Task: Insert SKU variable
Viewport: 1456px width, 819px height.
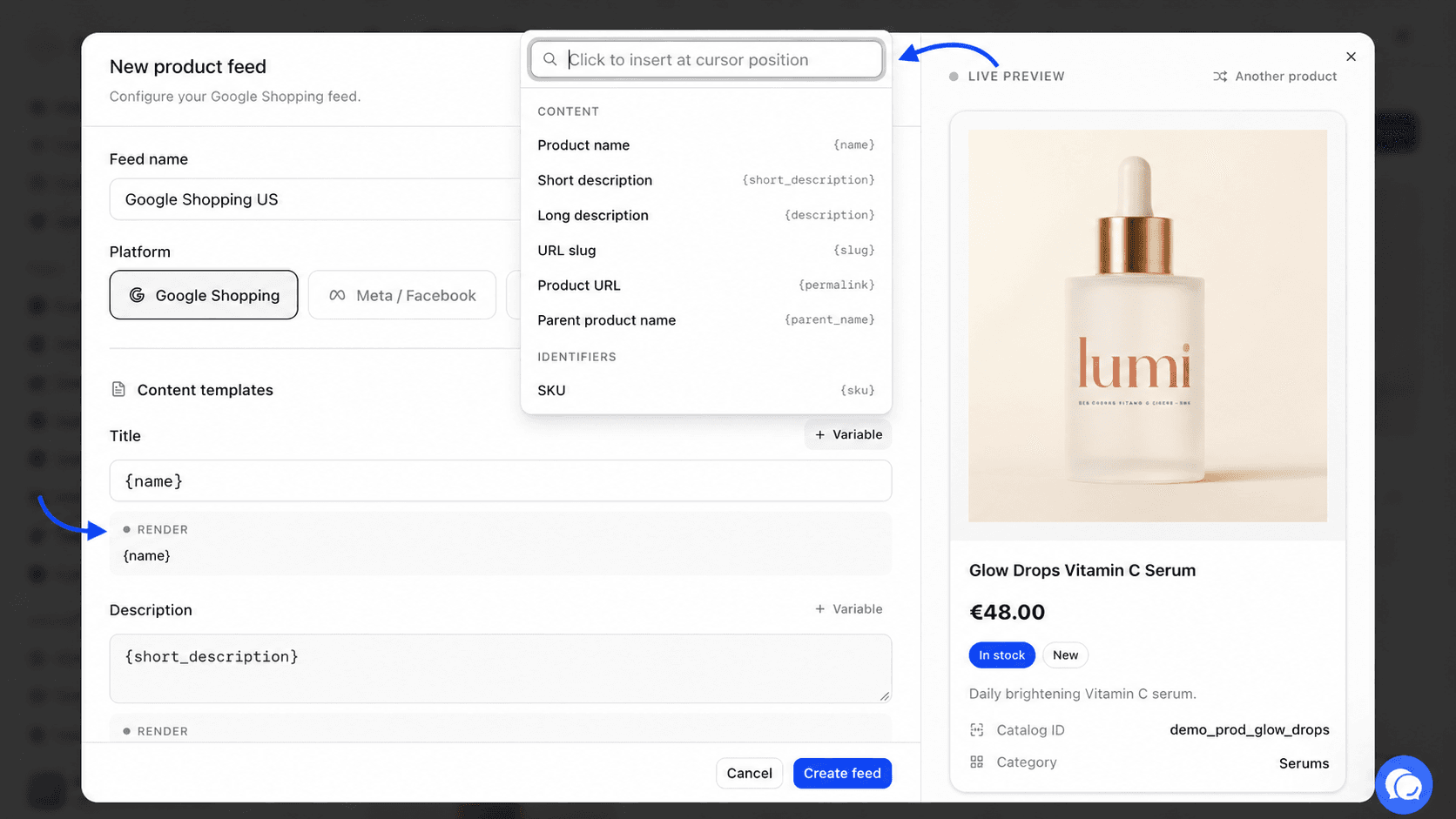Action: point(706,390)
